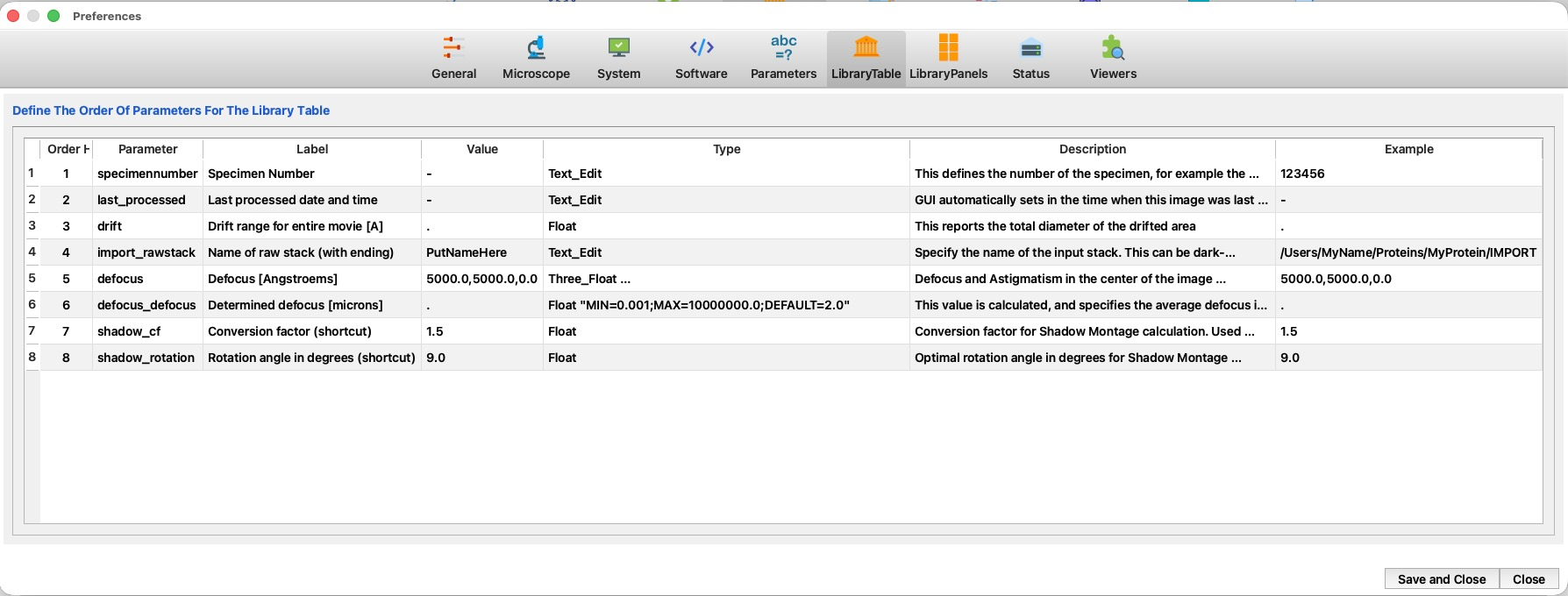The width and height of the screenshot is (1568, 596).
Task: Click order cell '7' in shadow_cf row
Action: (x=66, y=331)
